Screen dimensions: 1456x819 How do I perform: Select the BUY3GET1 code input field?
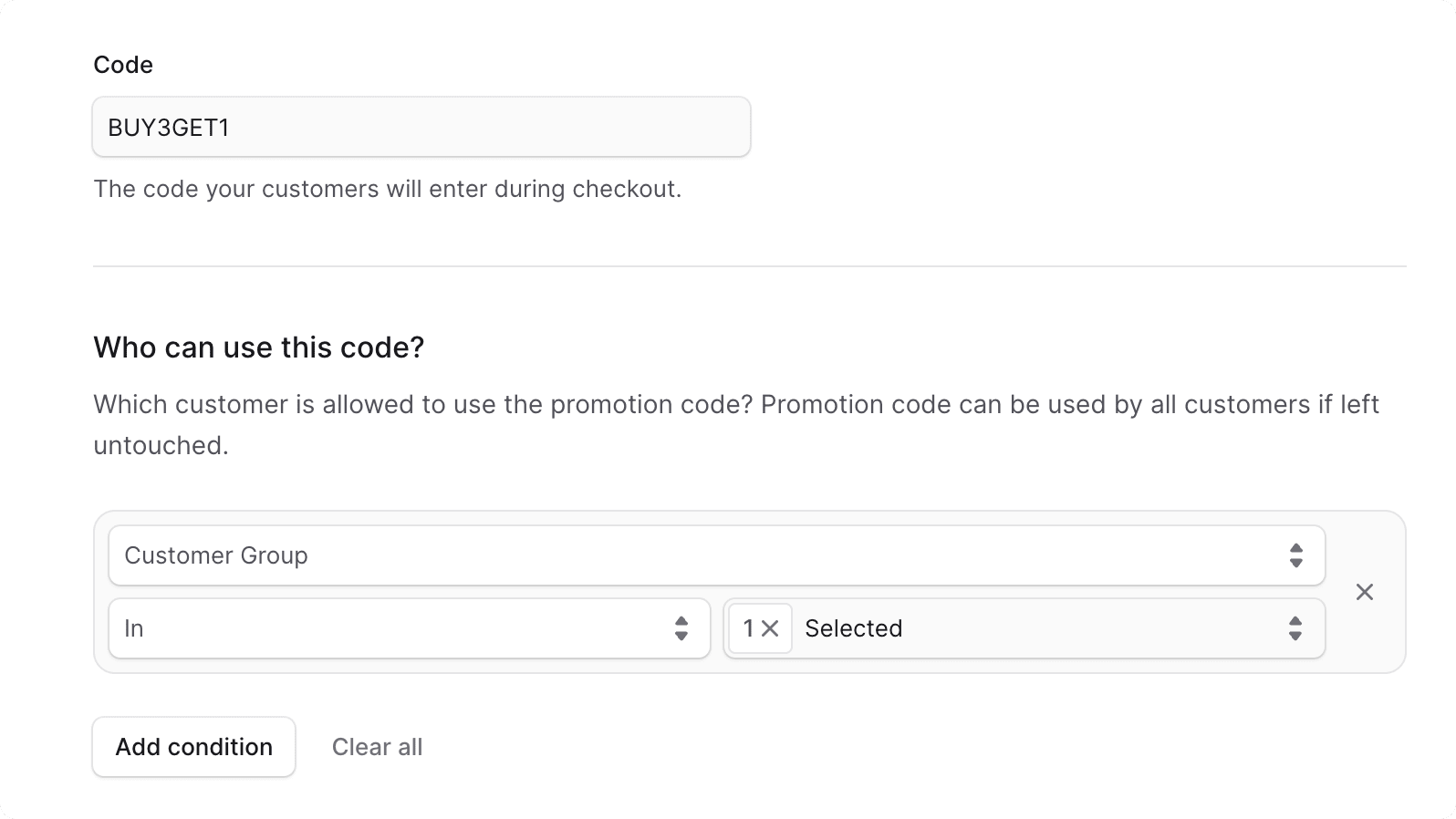[421, 127]
